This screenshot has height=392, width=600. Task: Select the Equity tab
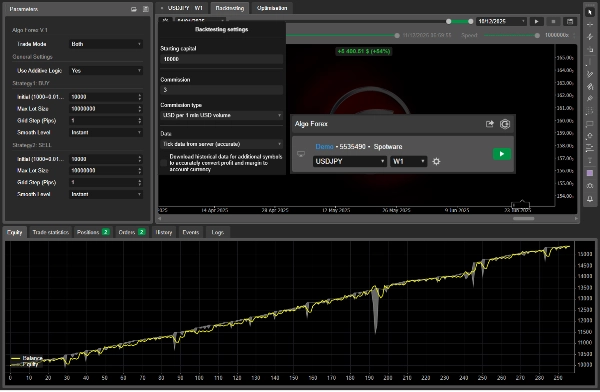point(15,232)
